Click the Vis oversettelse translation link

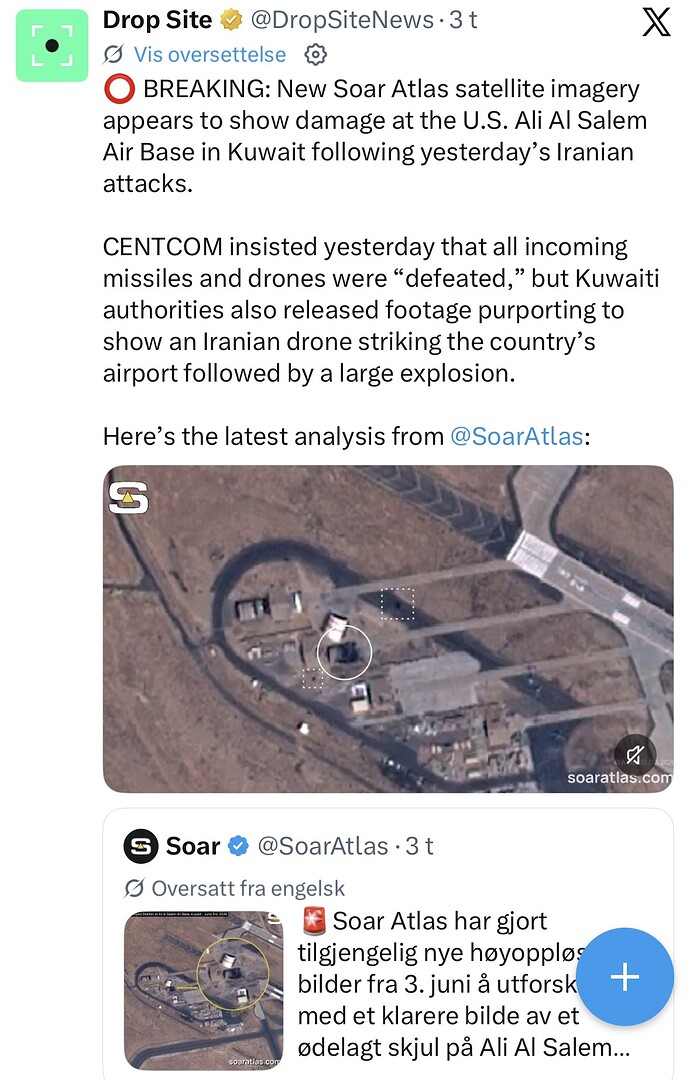tap(209, 54)
